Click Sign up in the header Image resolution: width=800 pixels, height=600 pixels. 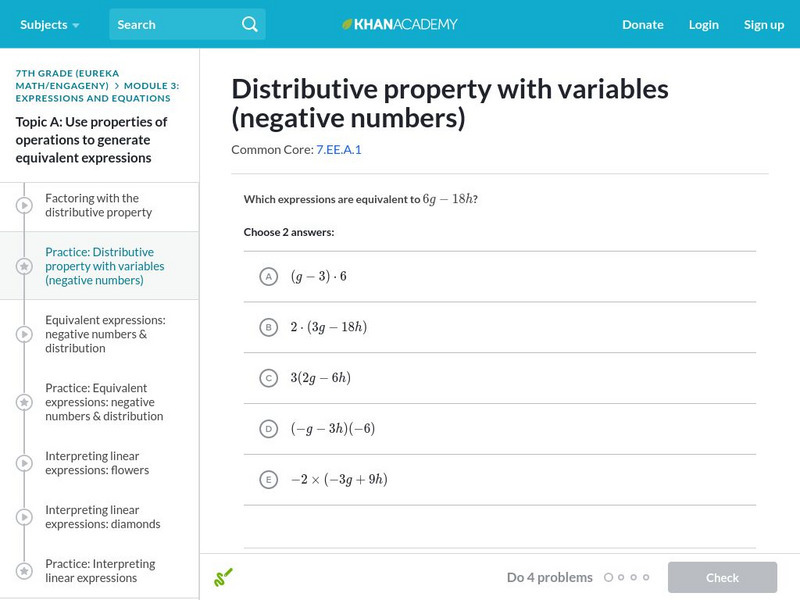pyautogui.click(x=763, y=24)
